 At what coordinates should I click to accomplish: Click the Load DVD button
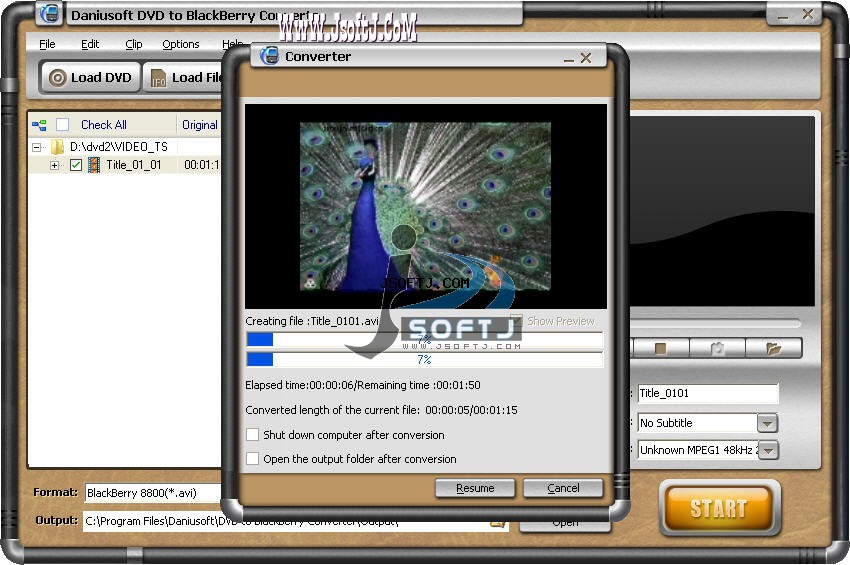click(x=90, y=78)
